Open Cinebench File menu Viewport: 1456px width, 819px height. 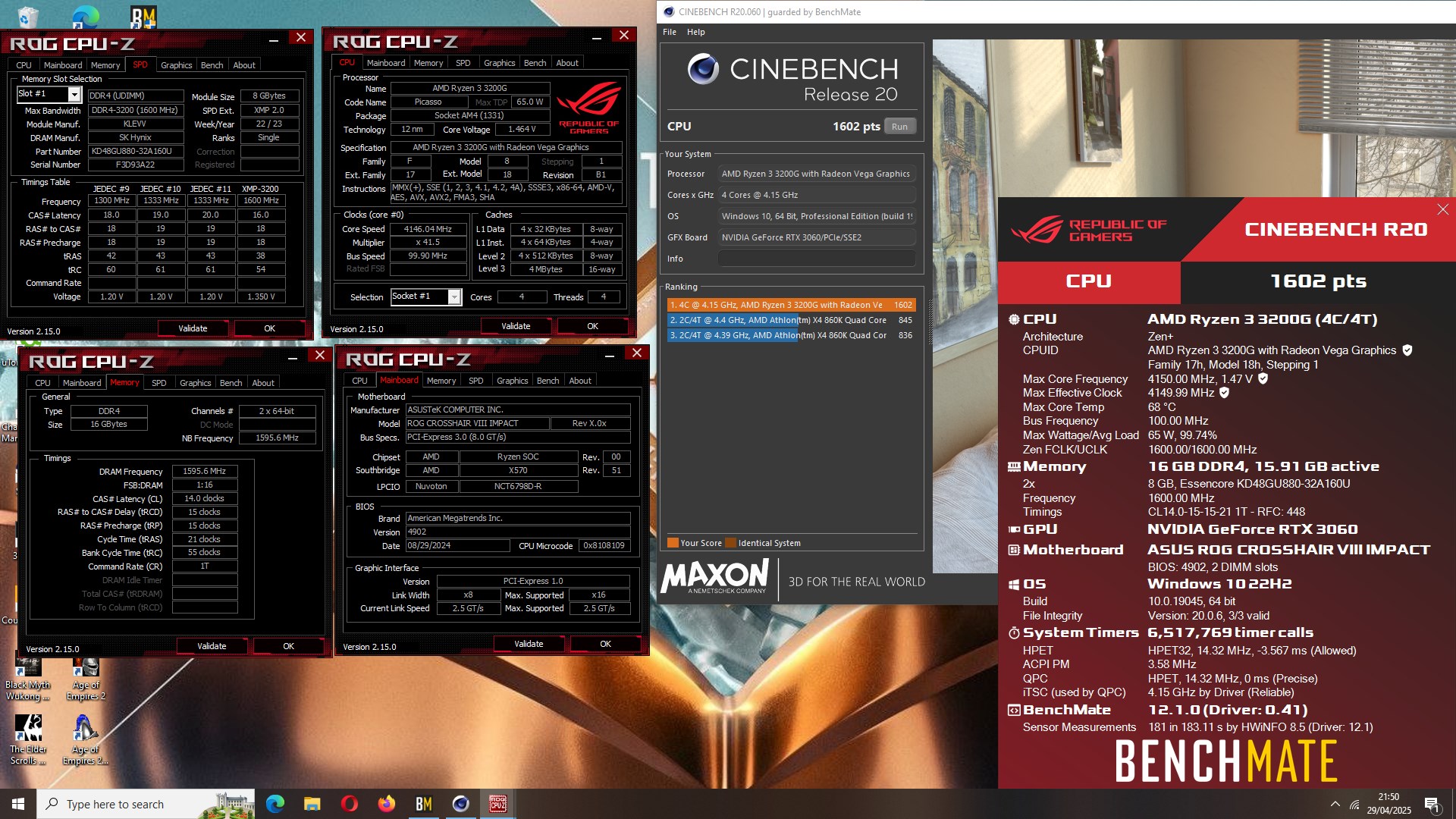[x=670, y=32]
